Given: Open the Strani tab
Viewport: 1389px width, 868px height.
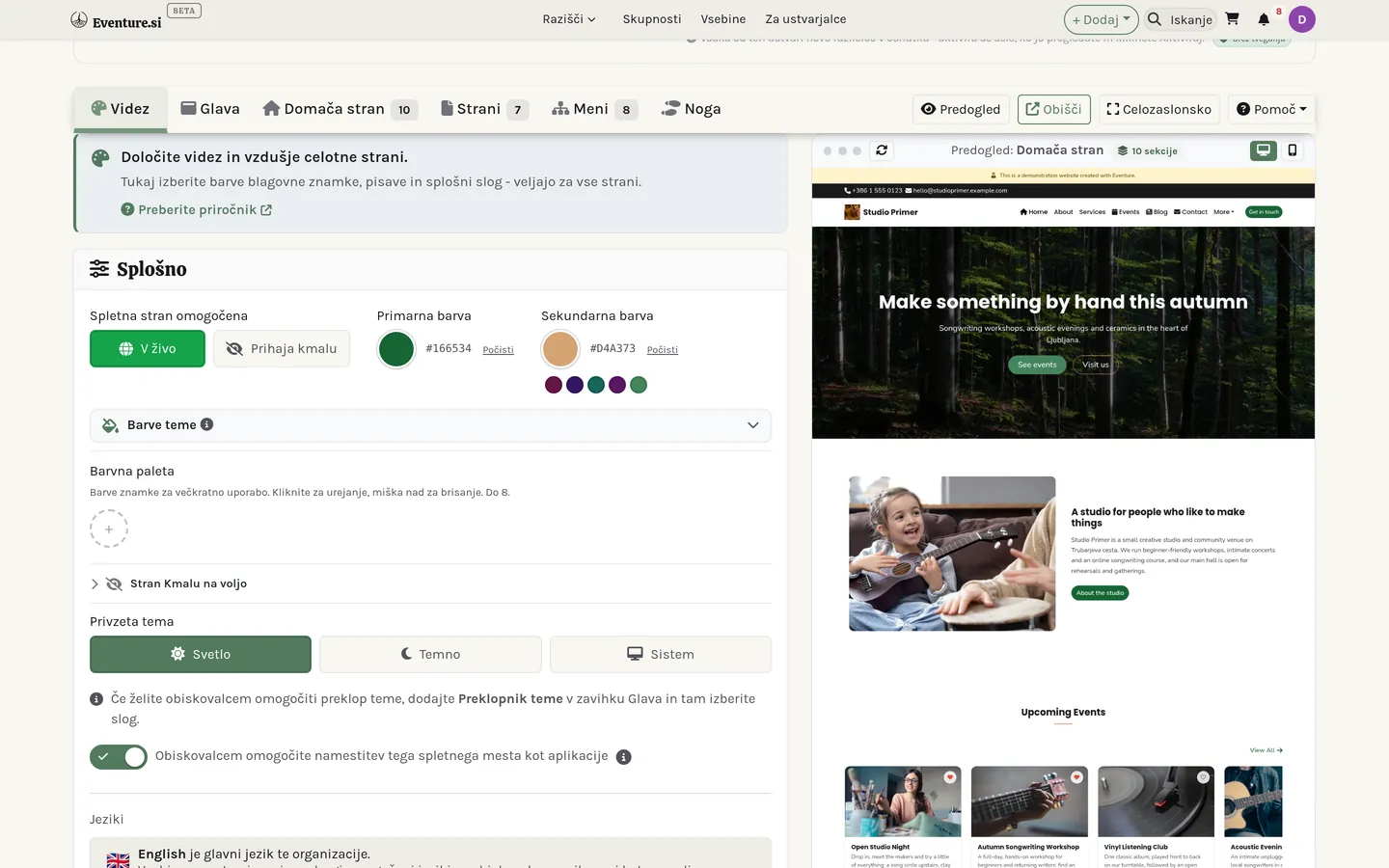Looking at the screenshot, I should click(485, 109).
